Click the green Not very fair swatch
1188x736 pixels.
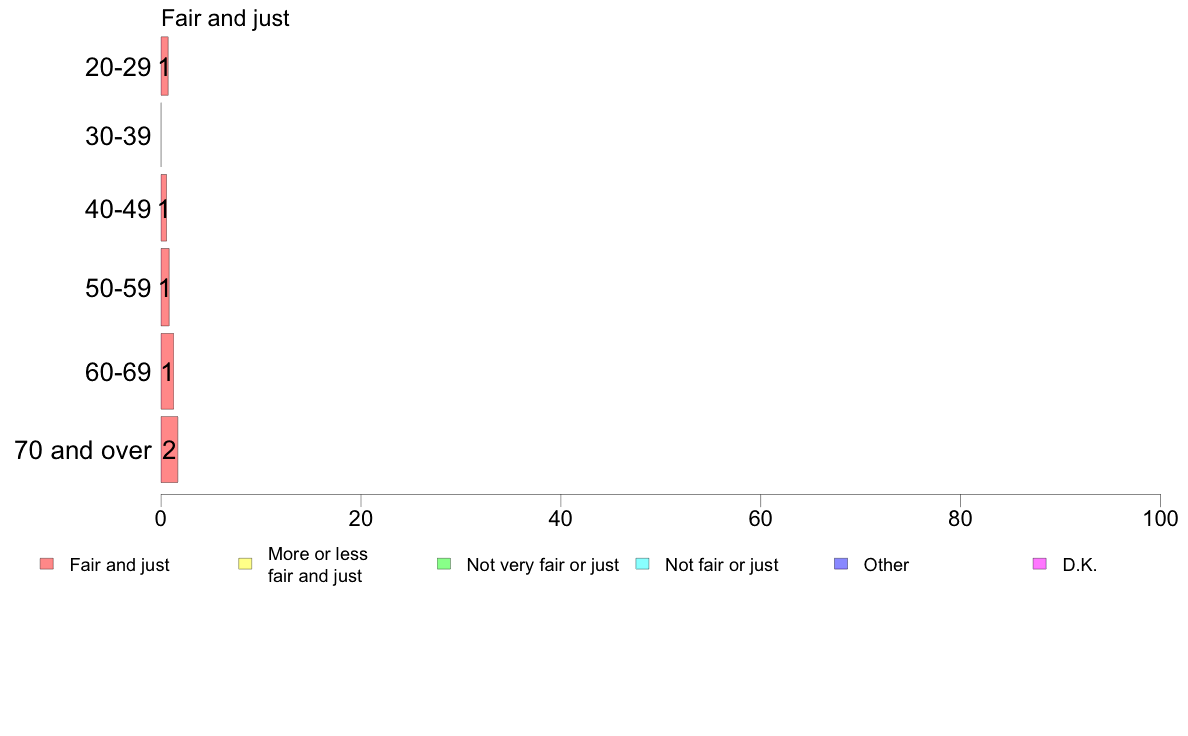(x=444, y=564)
